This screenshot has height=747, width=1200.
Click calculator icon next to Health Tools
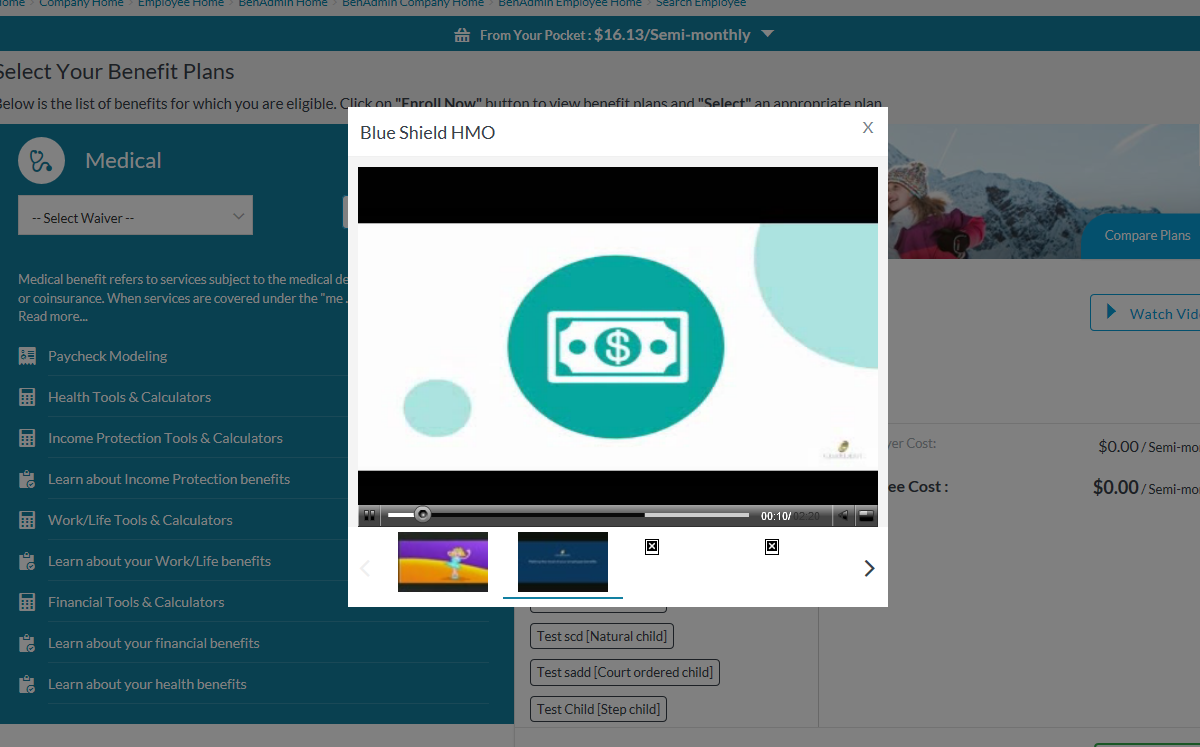27,397
